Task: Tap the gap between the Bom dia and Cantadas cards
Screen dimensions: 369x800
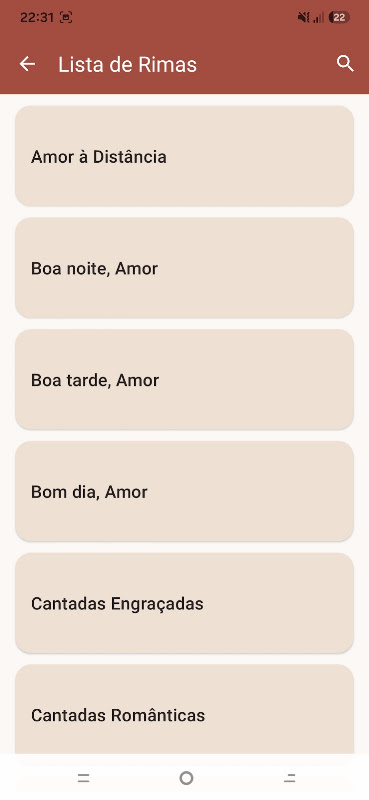Action: click(184, 547)
